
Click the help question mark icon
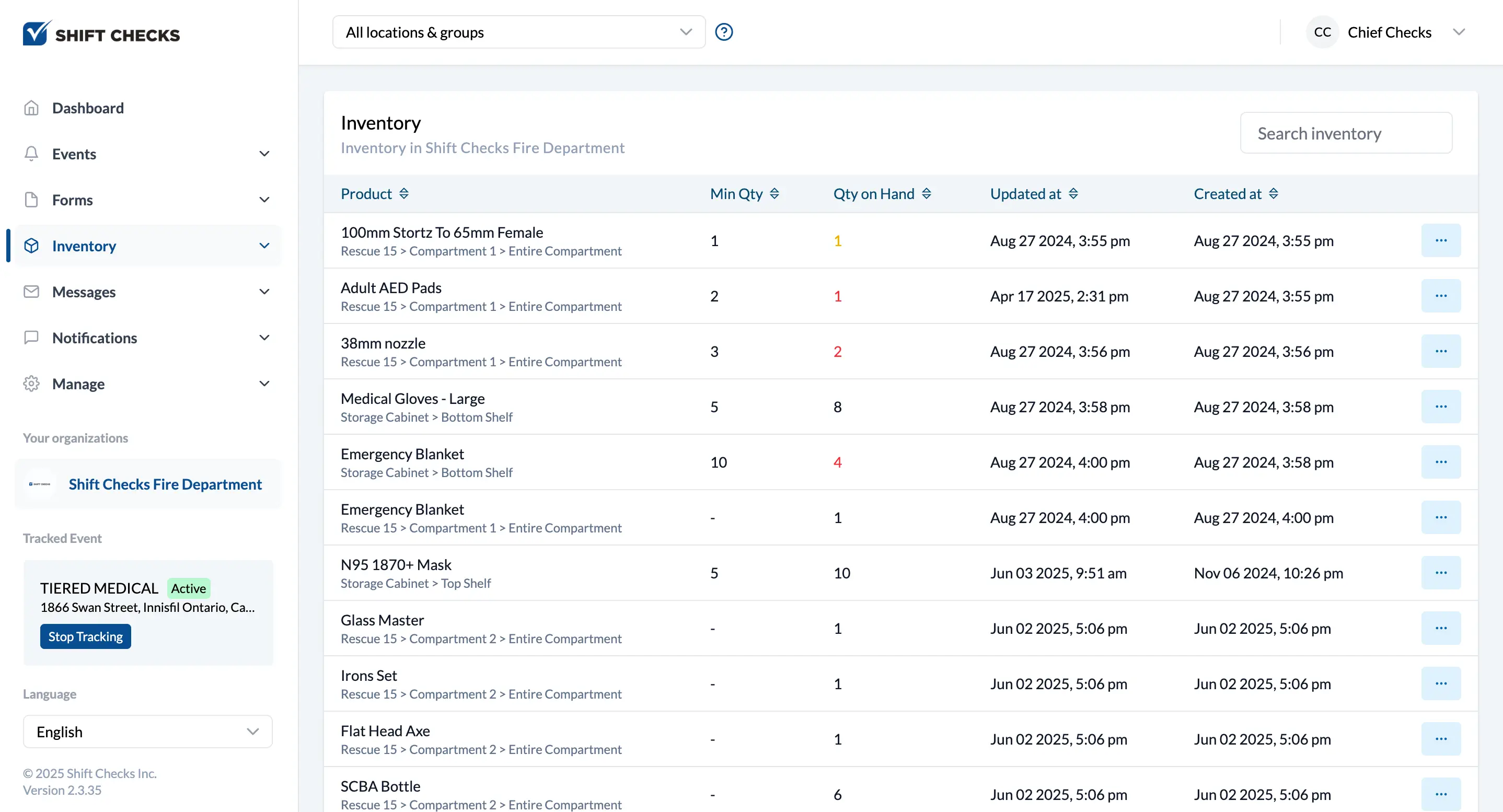click(723, 32)
